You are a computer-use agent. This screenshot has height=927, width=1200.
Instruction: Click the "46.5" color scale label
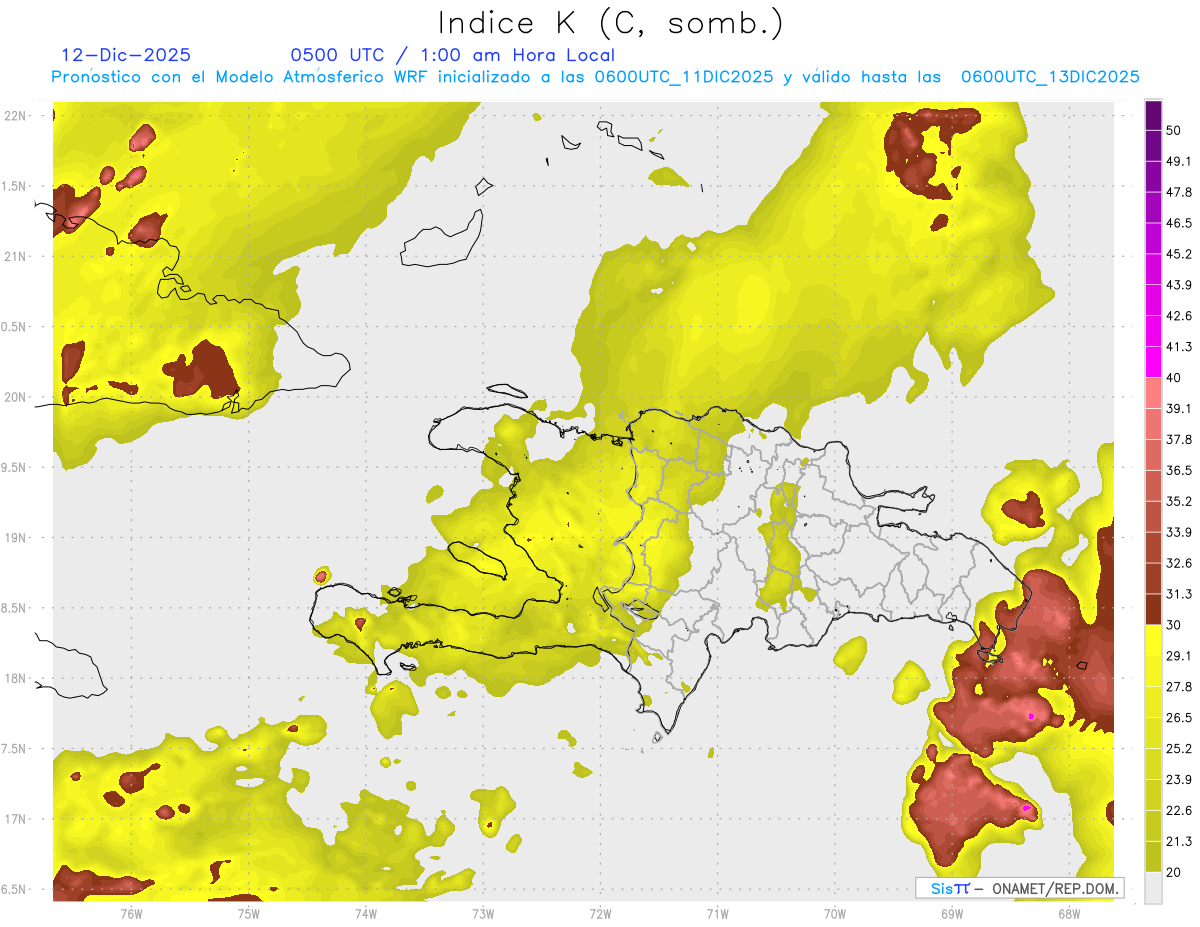tap(1179, 223)
